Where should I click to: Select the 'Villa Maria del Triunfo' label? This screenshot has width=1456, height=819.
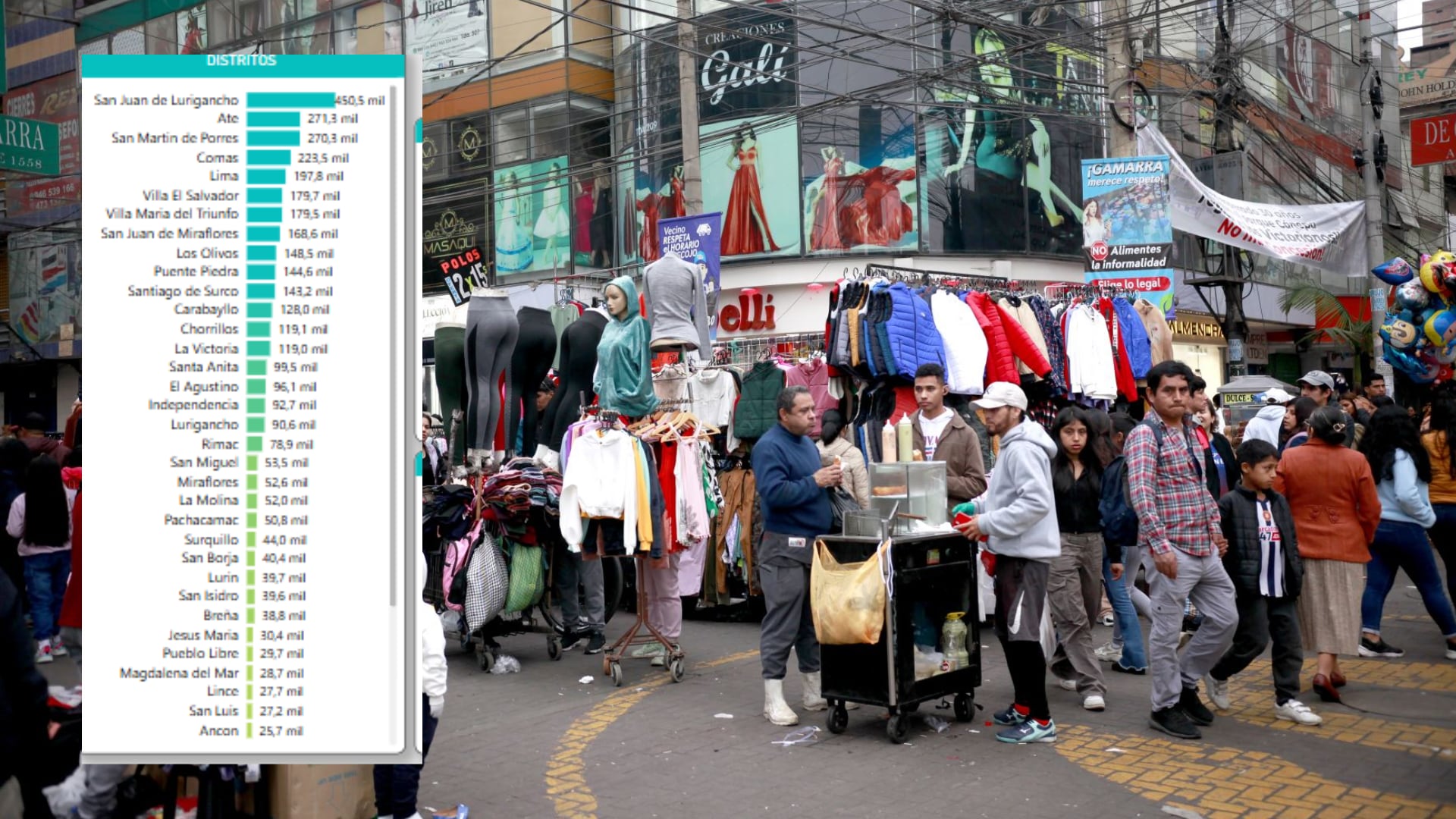click(172, 214)
